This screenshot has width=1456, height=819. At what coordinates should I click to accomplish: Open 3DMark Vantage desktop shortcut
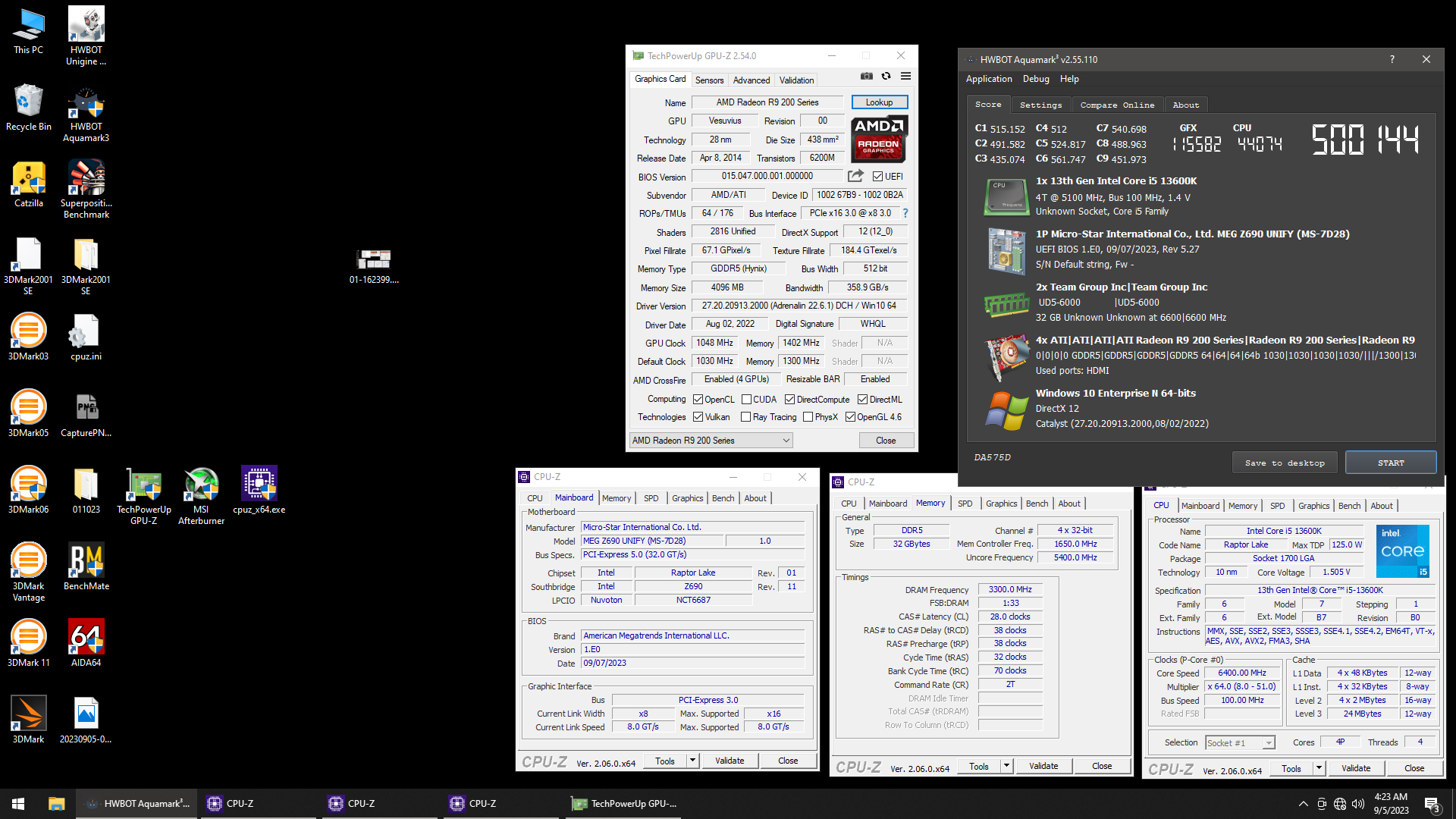click(x=28, y=573)
